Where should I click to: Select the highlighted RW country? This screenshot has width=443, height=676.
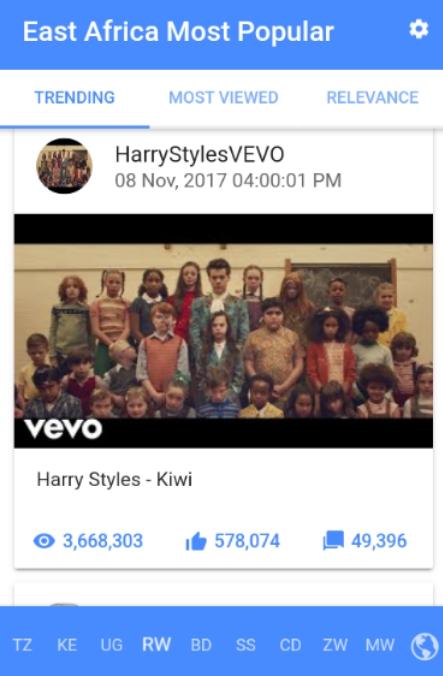tap(156, 645)
